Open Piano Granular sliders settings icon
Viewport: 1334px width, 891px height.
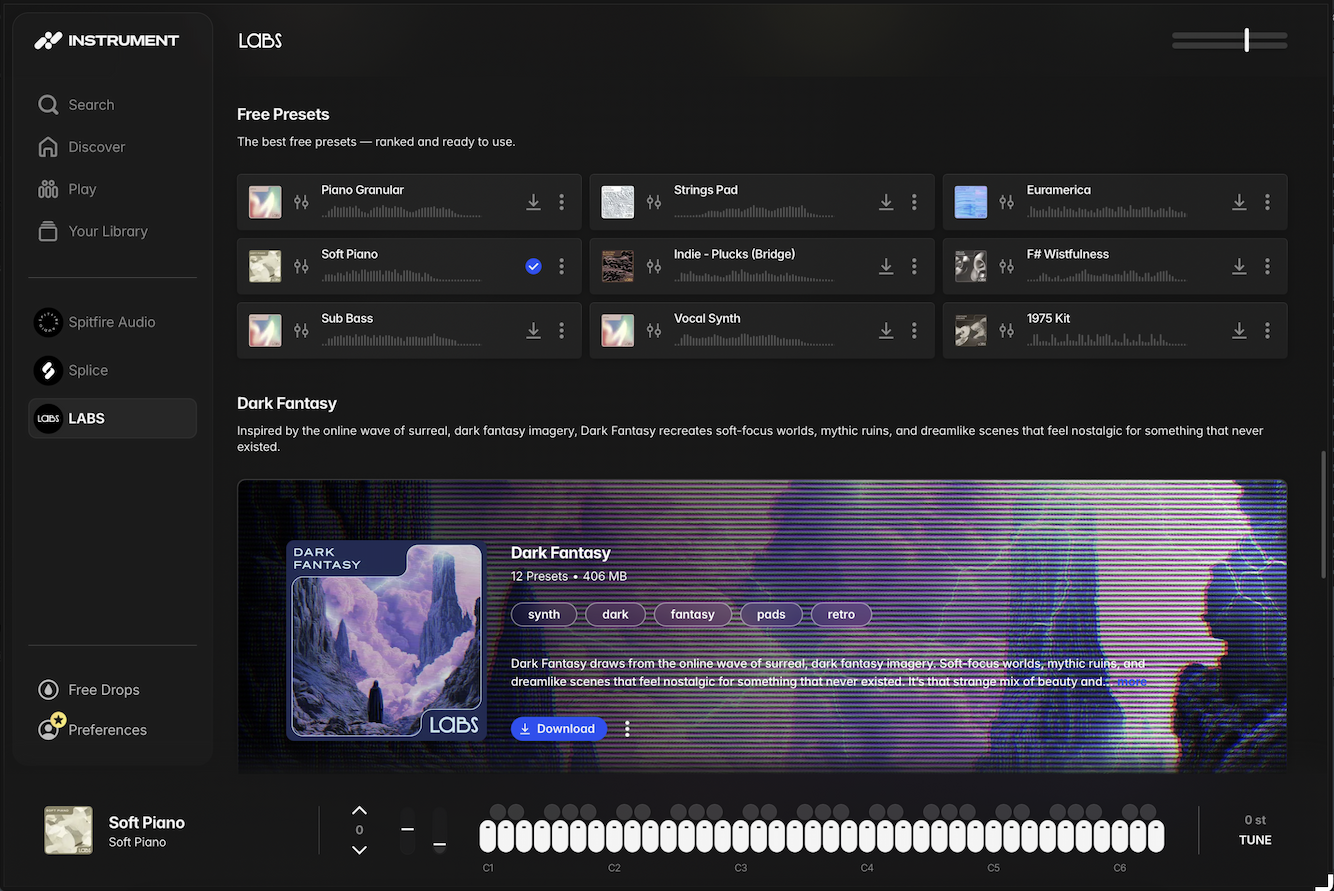(301, 202)
